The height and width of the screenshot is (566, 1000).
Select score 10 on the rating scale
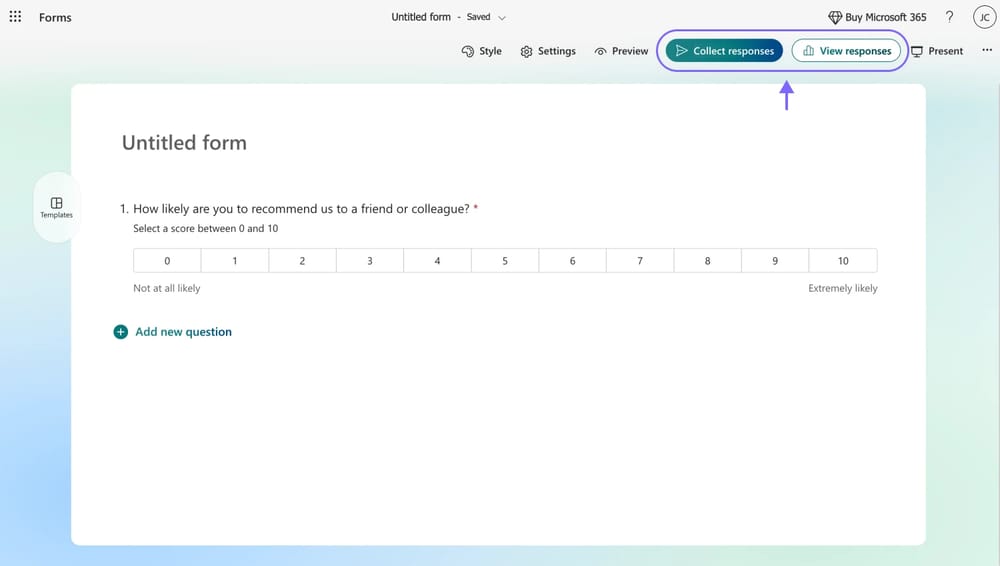click(x=843, y=261)
